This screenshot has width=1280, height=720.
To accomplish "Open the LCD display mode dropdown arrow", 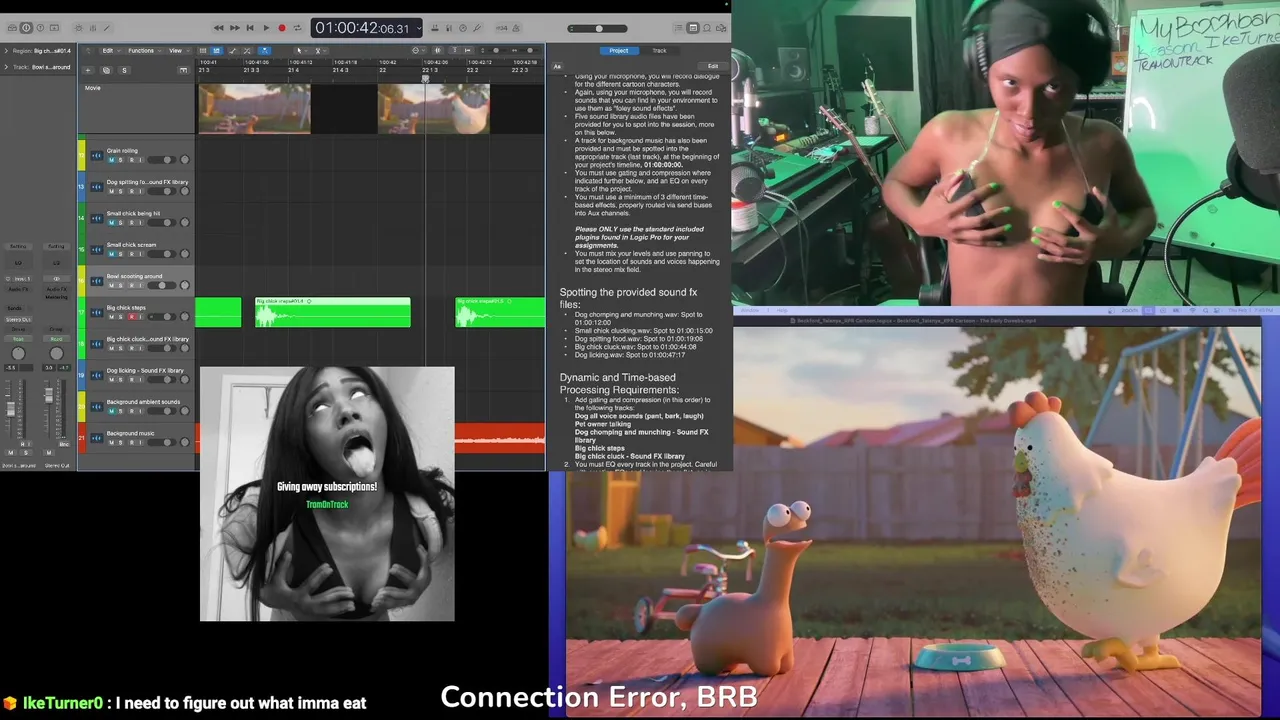I will click(419, 28).
